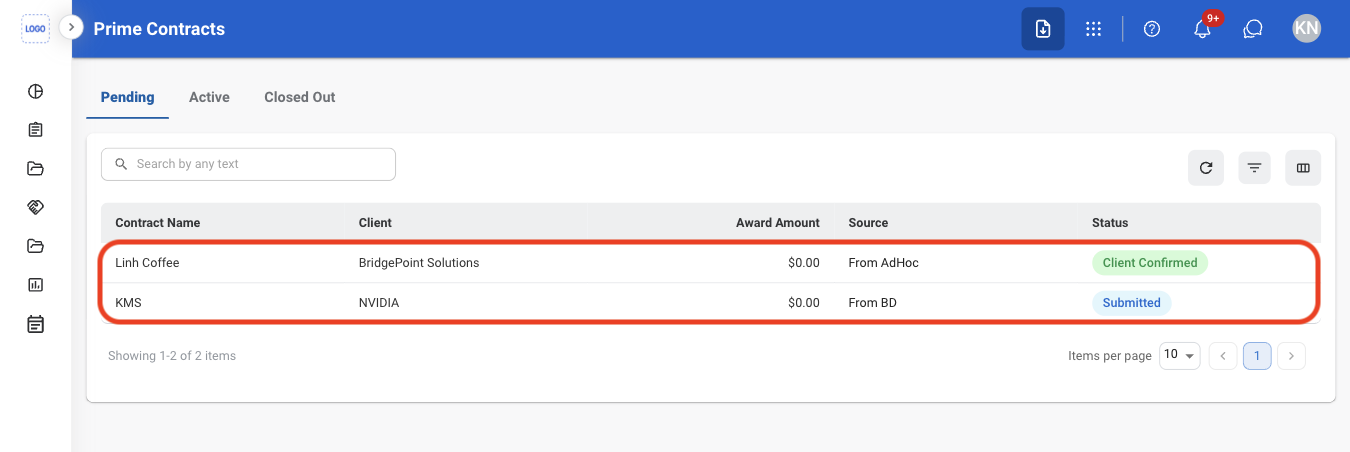Image resolution: width=1350 pixels, height=452 pixels.
Task: Select the NVIDIA client cell
Action: pos(379,303)
